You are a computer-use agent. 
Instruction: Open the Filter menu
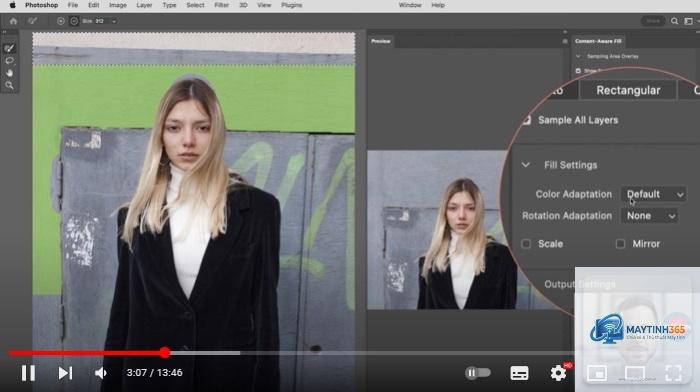[221, 5]
